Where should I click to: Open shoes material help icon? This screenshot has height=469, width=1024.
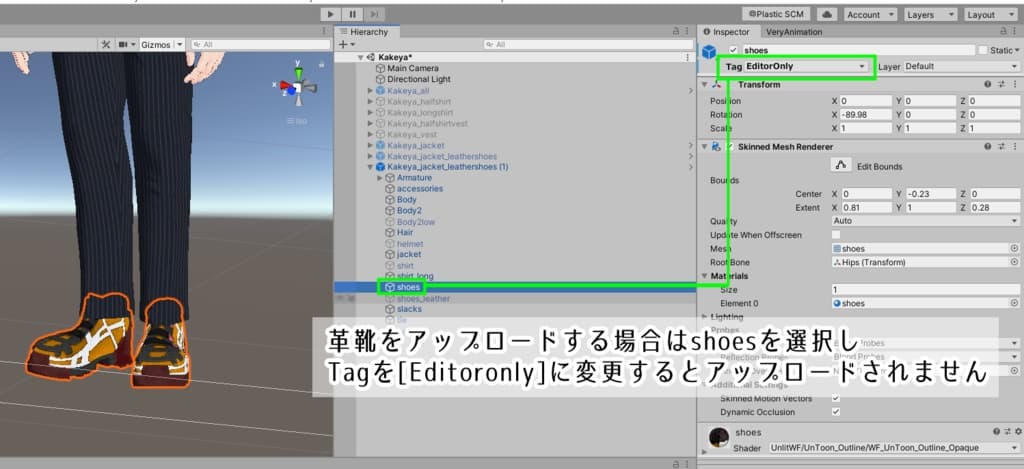[x=997, y=432]
